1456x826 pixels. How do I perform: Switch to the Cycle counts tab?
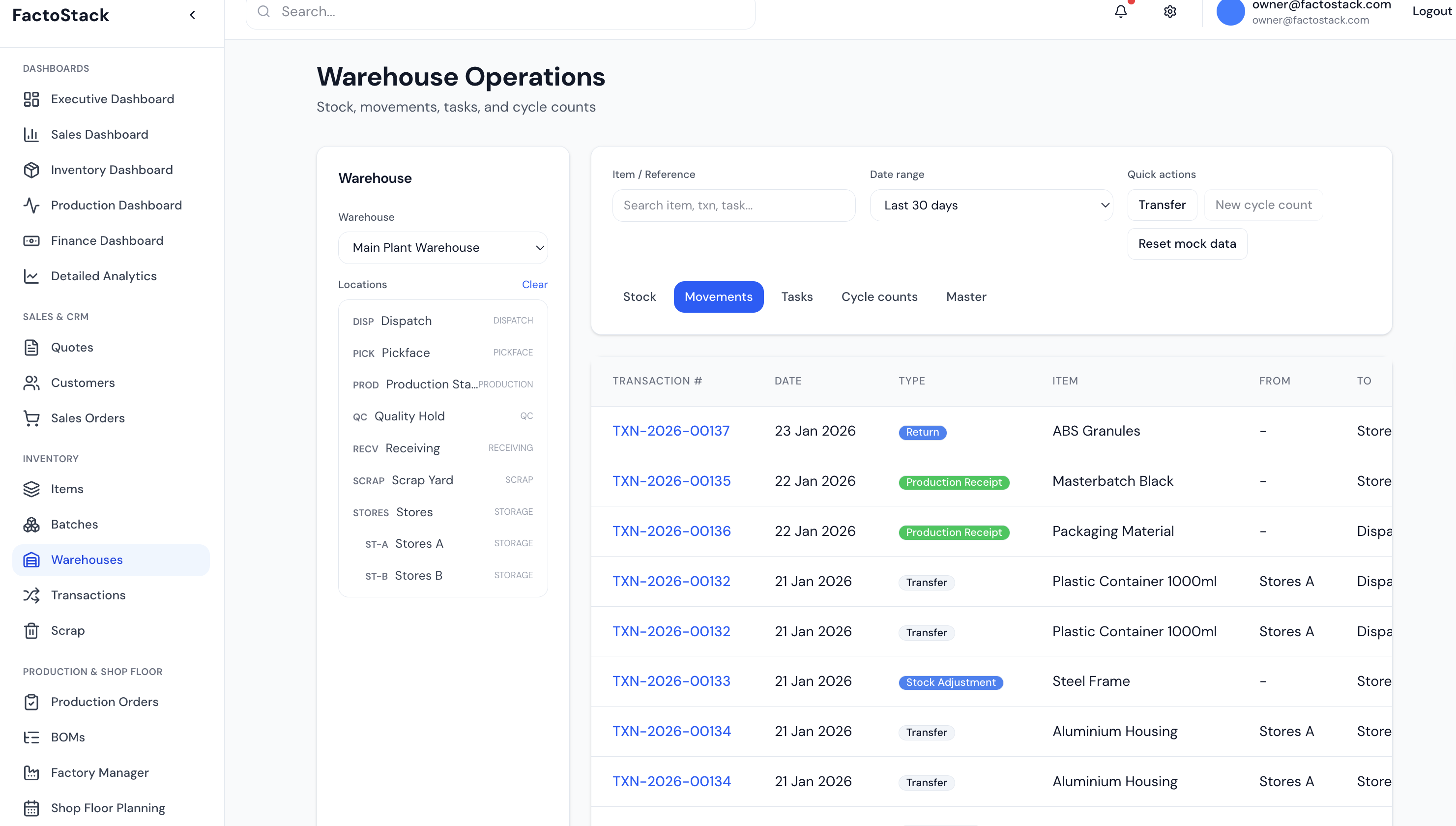pyautogui.click(x=879, y=296)
